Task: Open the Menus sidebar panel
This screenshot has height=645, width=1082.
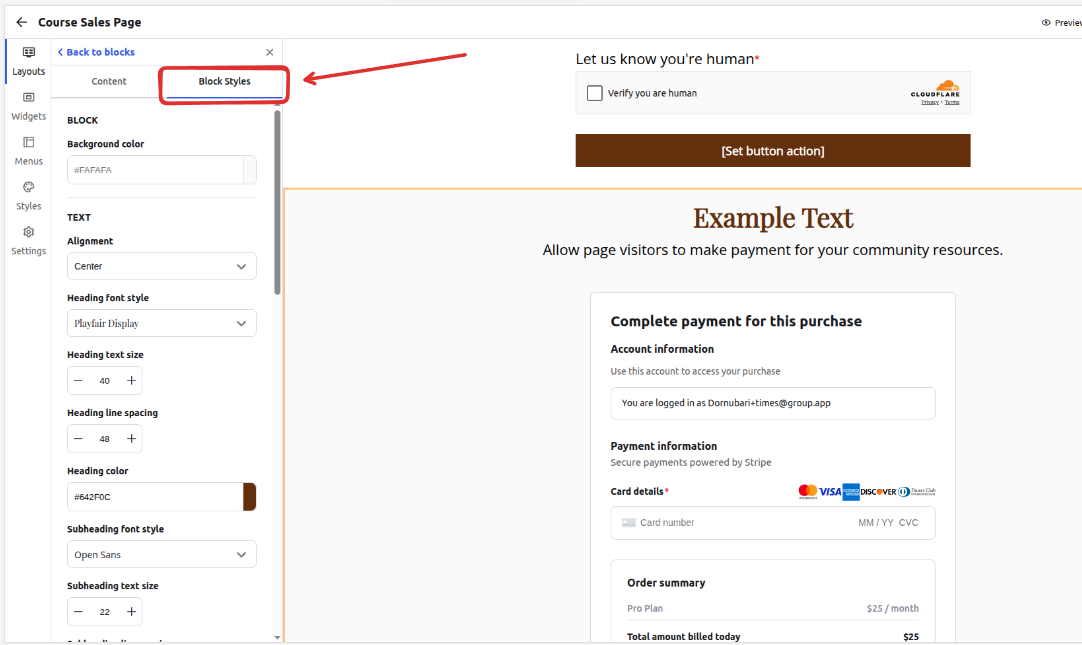Action: click(x=28, y=151)
